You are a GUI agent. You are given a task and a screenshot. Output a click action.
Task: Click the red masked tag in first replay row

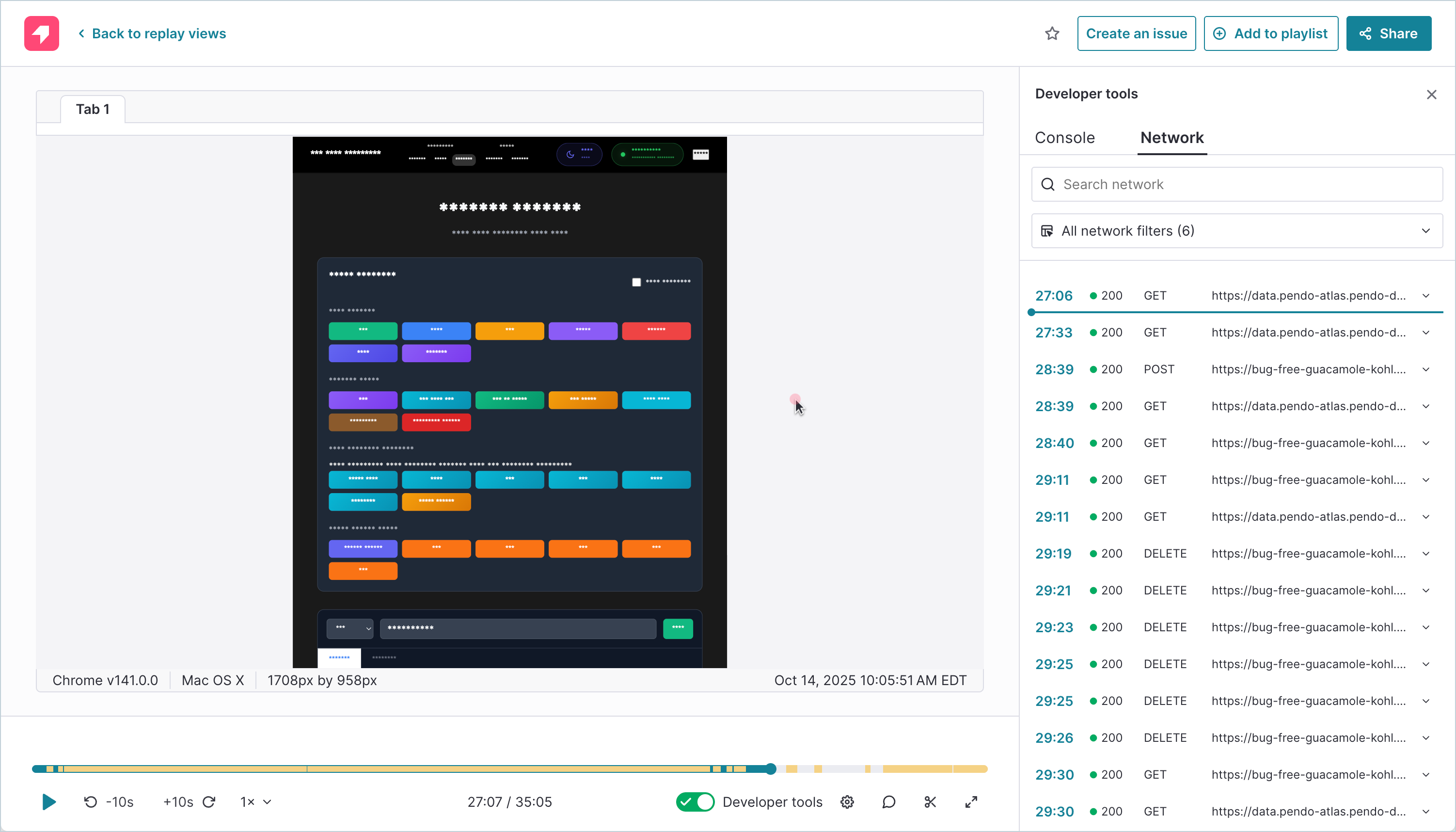[x=656, y=330]
